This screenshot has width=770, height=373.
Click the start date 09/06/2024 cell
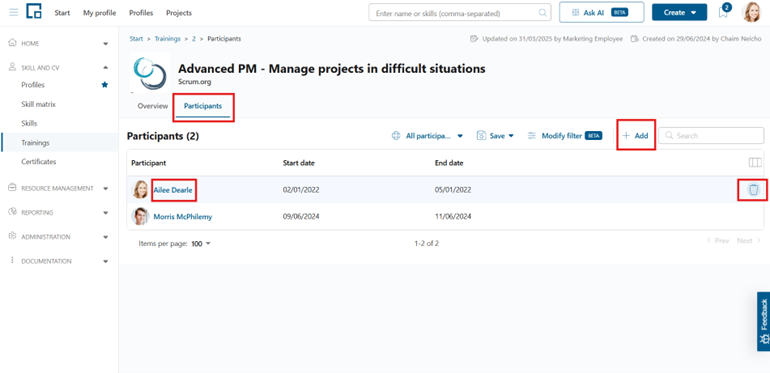(301, 216)
